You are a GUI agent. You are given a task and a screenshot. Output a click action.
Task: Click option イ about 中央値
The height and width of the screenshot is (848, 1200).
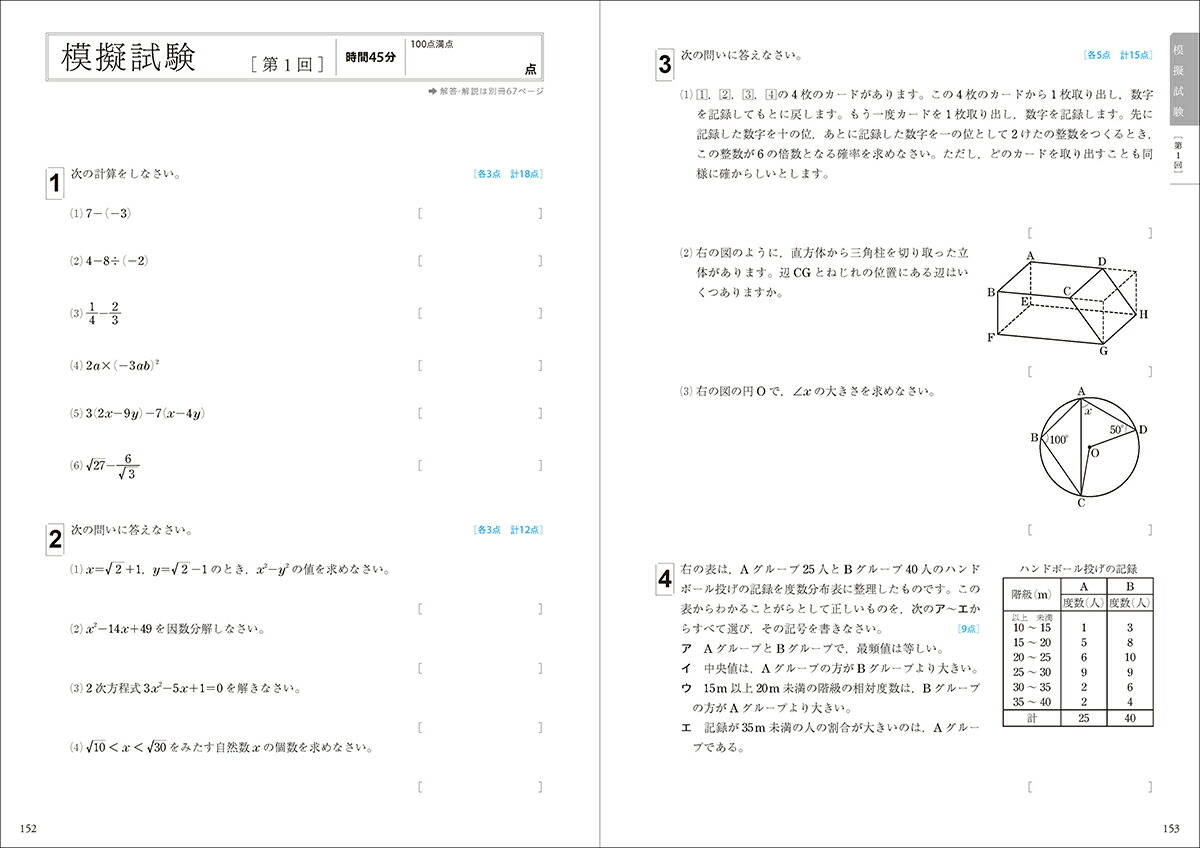coord(830,668)
